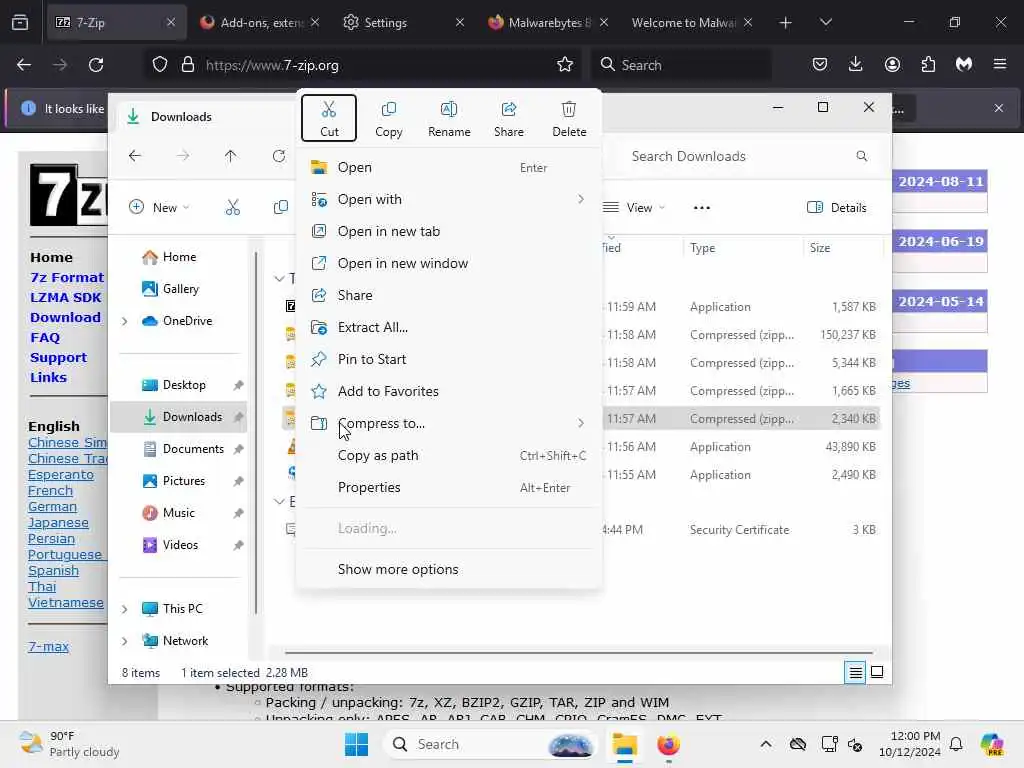Choose Extract All... menu entry
The width and height of the screenshot is (1024, 768).
(x=449, y=327)
